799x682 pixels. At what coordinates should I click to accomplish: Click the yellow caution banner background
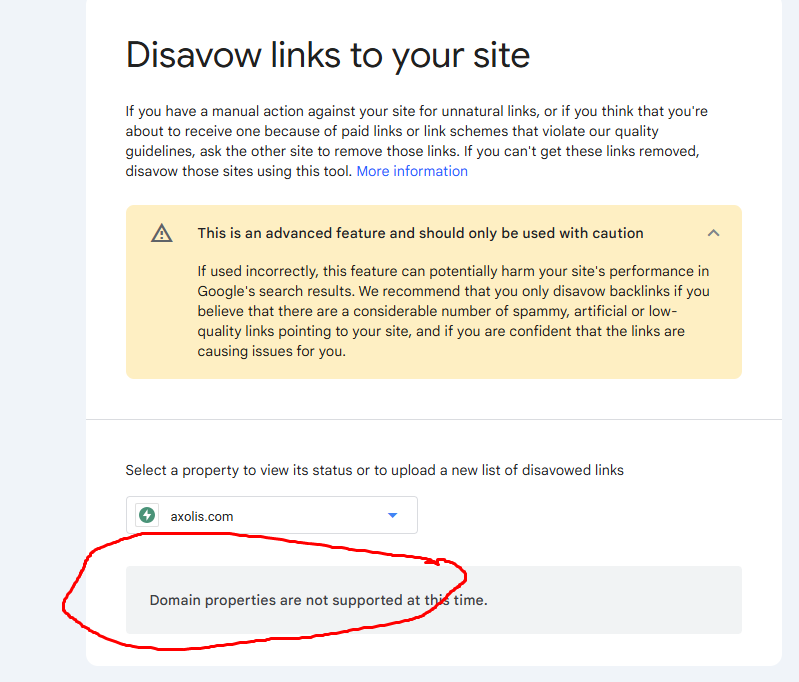point(434,292)
